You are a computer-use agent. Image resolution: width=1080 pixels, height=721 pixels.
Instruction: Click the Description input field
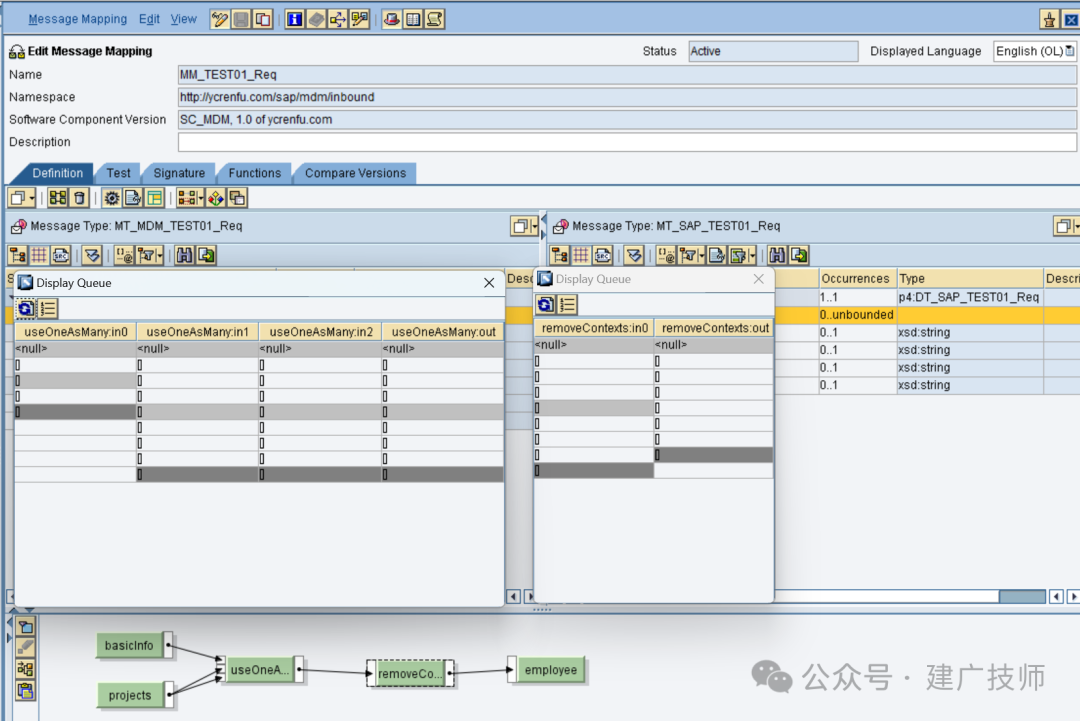(627, 142)
